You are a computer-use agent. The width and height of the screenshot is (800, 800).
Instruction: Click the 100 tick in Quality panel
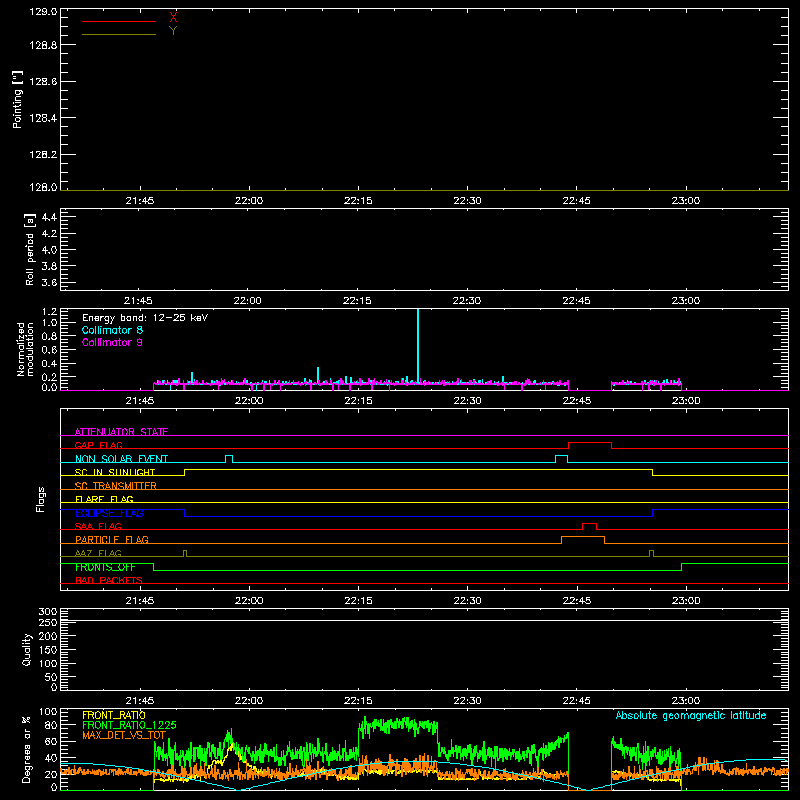(47, 663)
